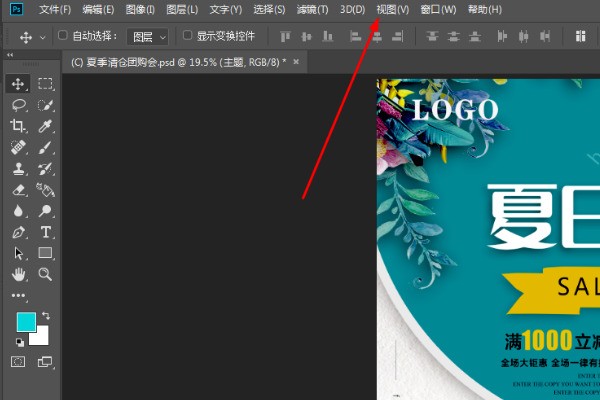The width and height of the screenshot is (600, 400).
Task: Collapse the toolbox with double-arrow
Action: coord(10,55)
